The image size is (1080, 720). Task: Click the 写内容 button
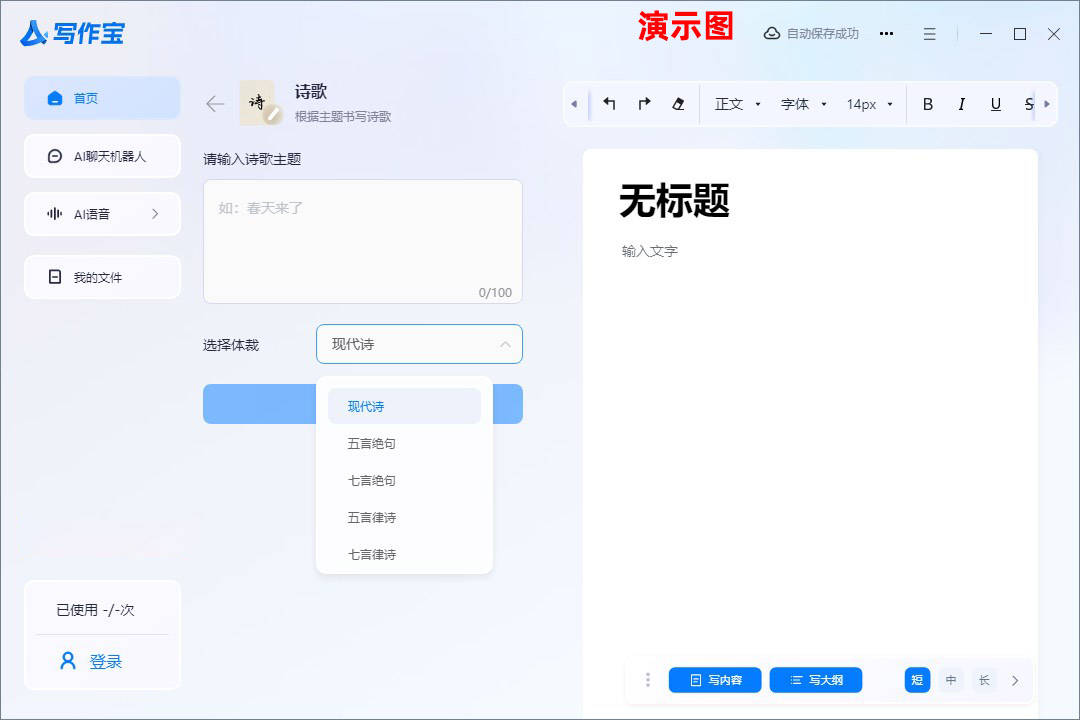[x=714, y=680]
